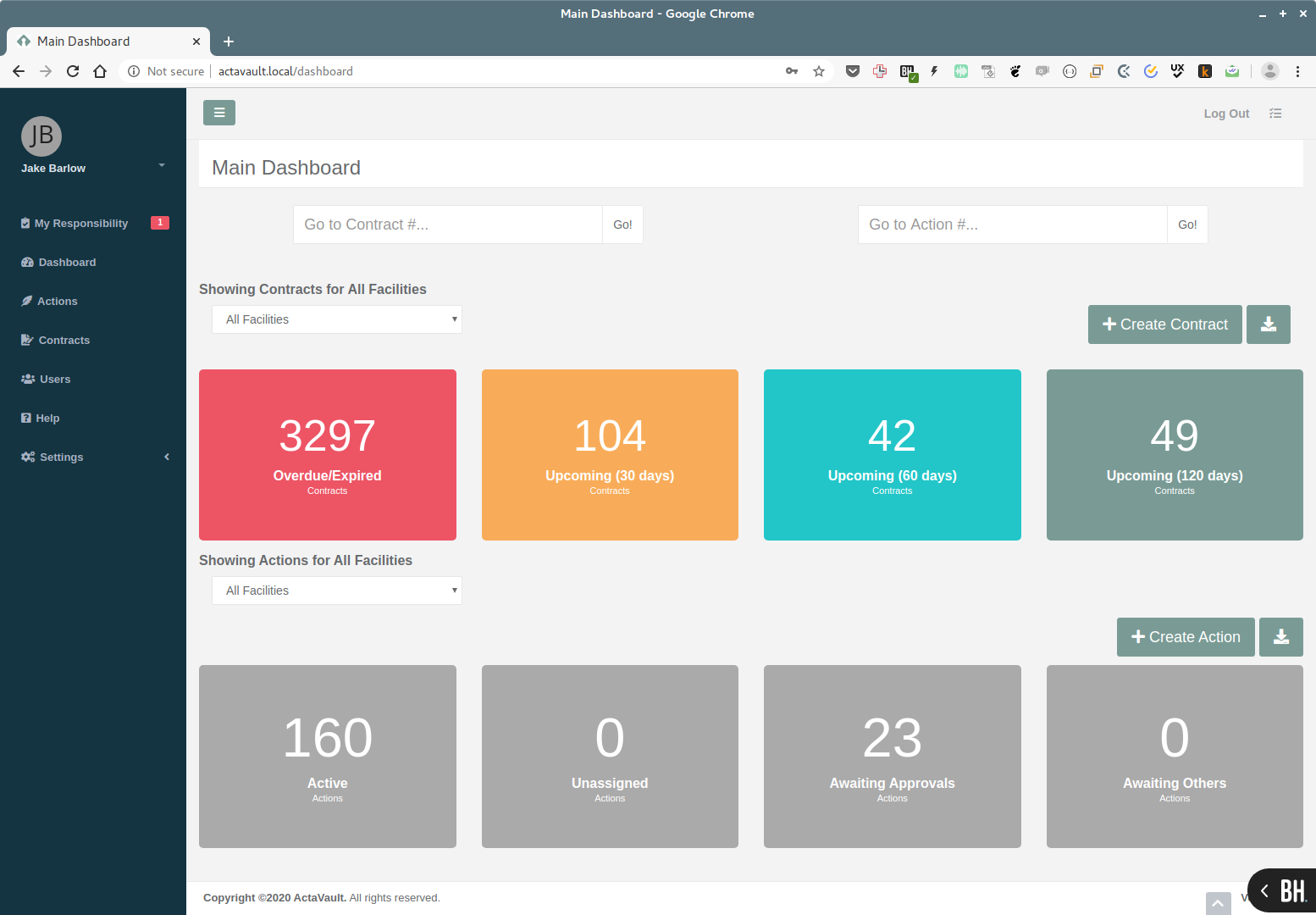Click the lightning bolt extension icon
1316x915 pixels.
[x=934, y=71]
